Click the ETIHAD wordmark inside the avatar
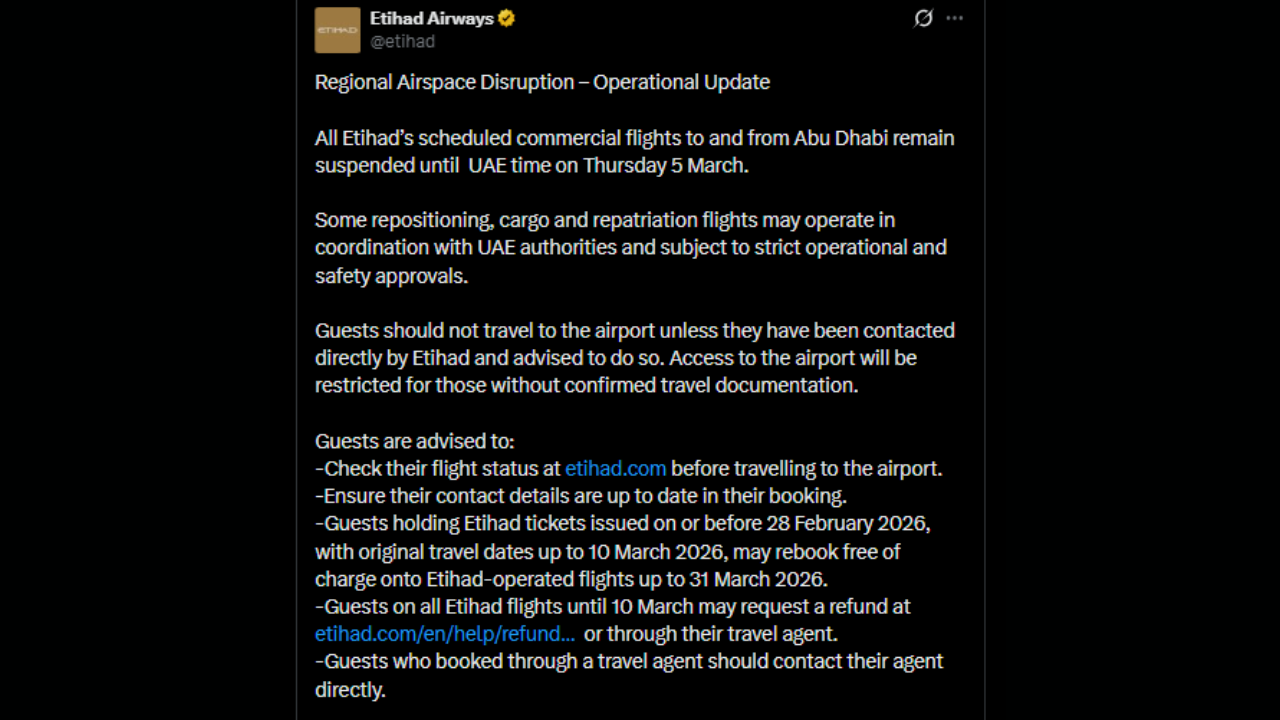Image resolution: width=1280 pixels, height=720 pixels. (337, 30)
